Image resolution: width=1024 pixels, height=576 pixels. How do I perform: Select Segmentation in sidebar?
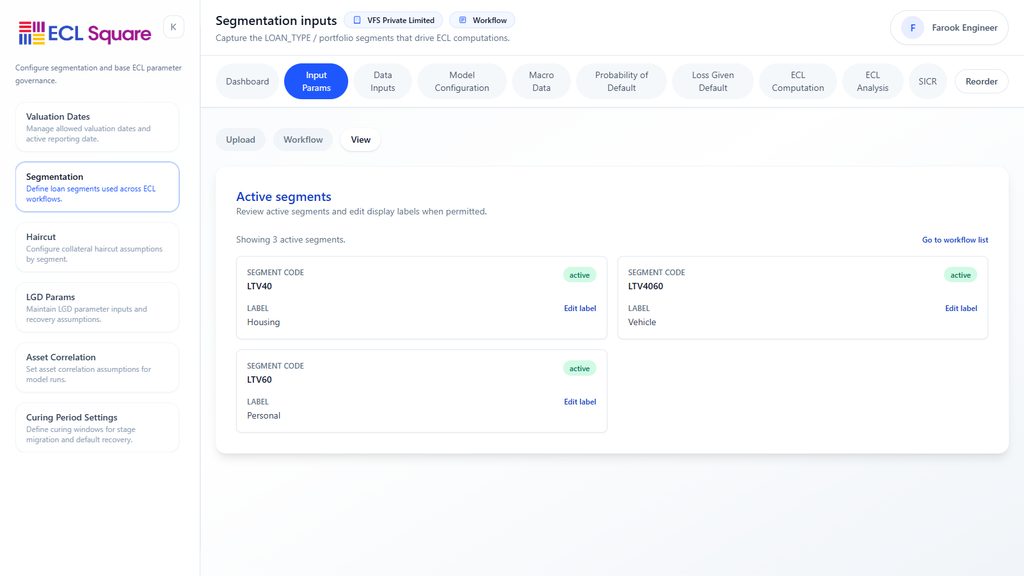tap(97, 187)
